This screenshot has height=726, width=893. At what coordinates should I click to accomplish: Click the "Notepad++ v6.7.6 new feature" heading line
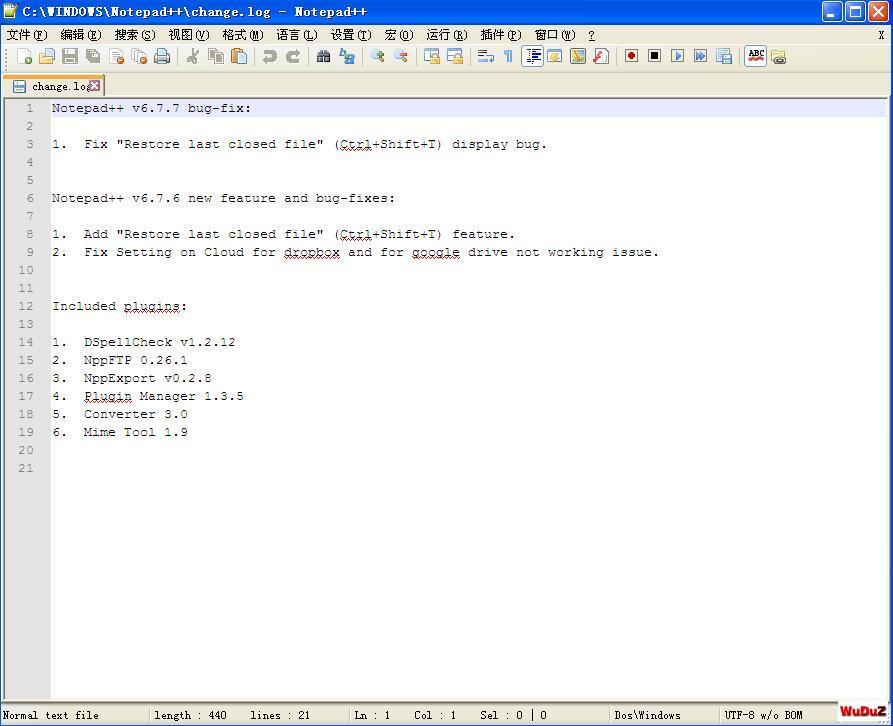[223, 198]
